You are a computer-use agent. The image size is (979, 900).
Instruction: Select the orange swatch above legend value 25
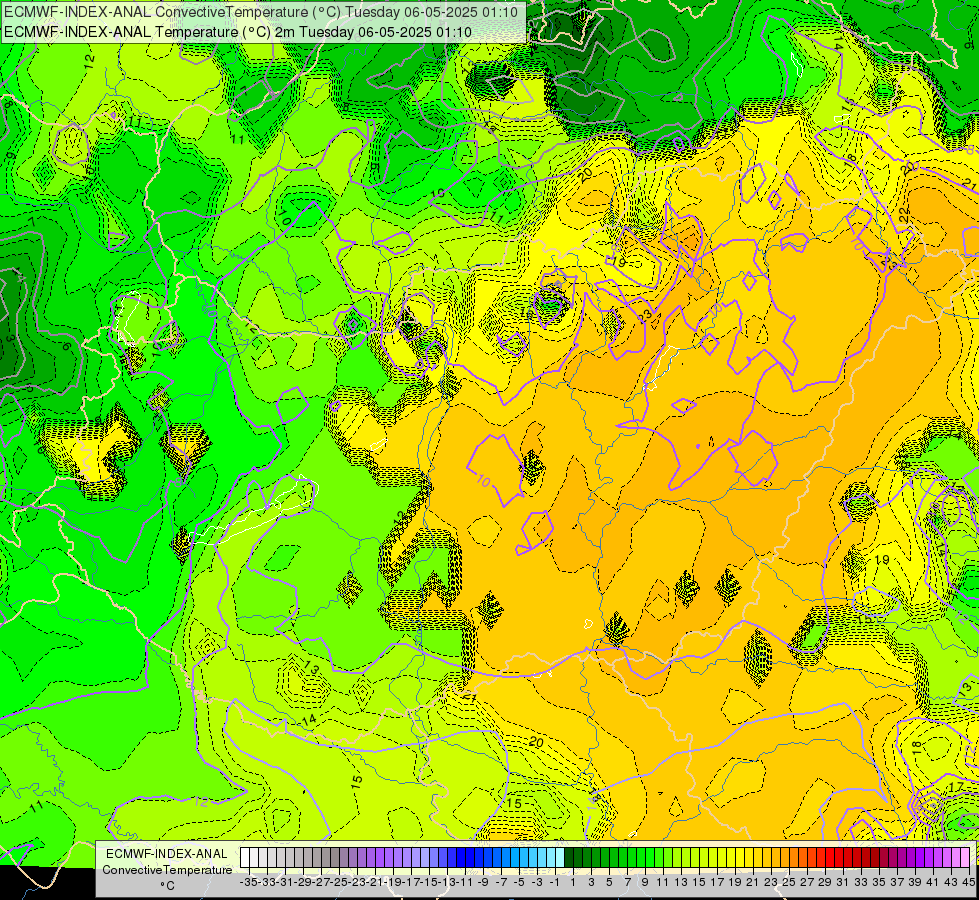794,857
